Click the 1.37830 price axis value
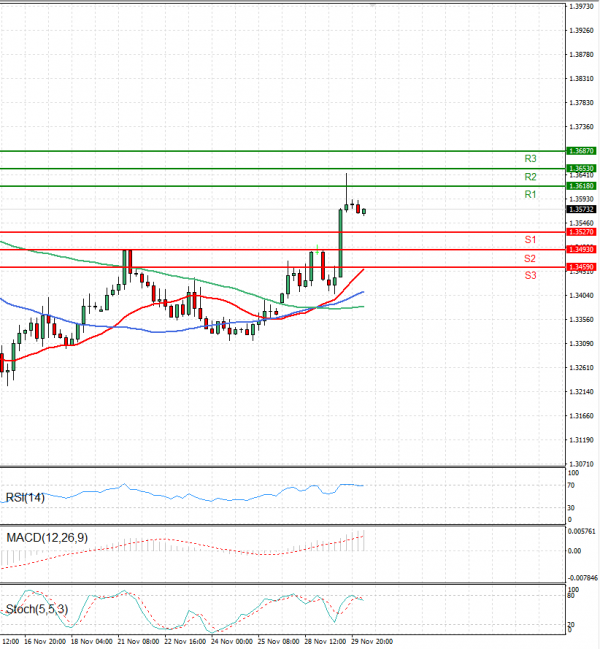This screenshot has width=600, height=649. pyautogui.click(x=581, y=103)
